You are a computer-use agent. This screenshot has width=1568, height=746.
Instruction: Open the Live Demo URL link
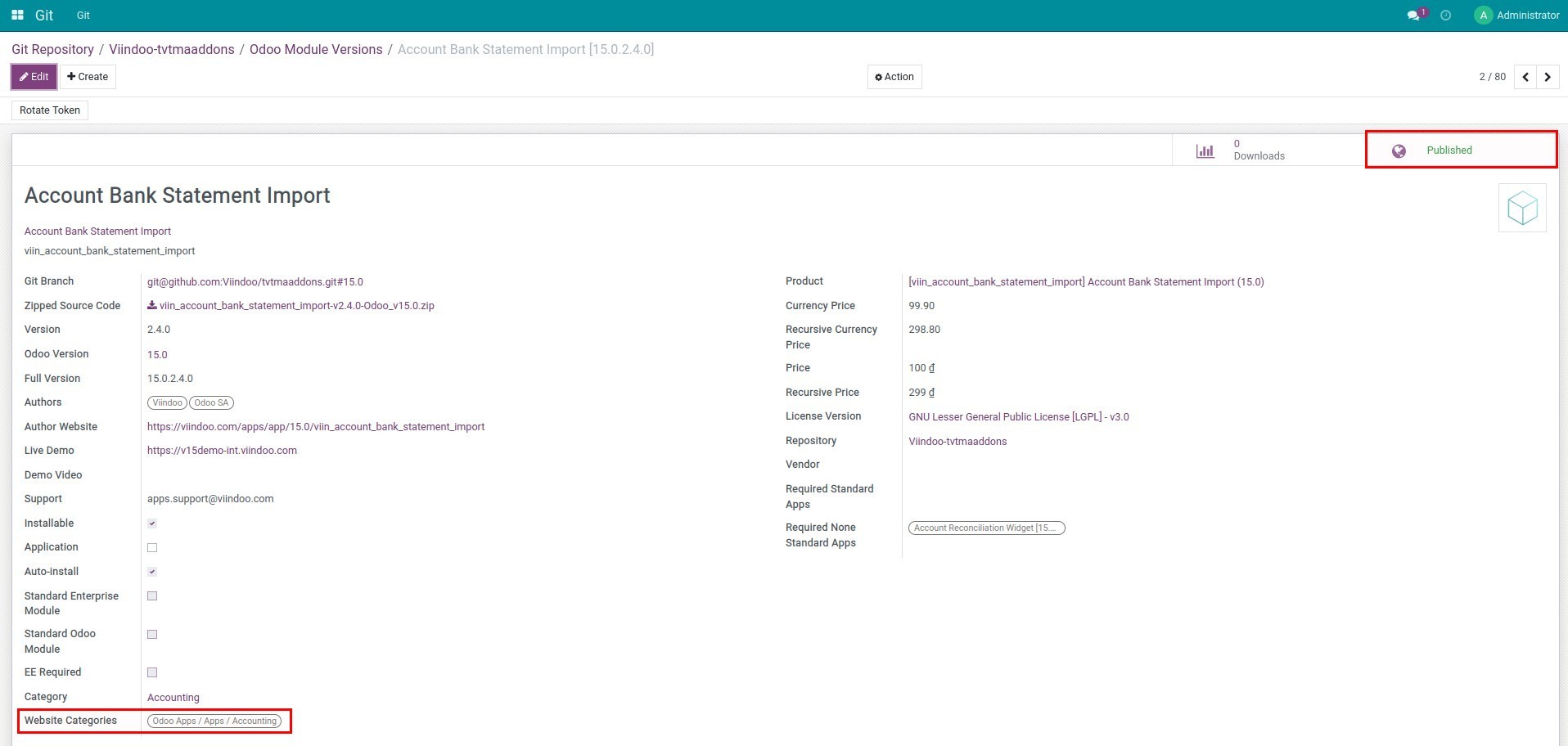[x=222, y=451]
